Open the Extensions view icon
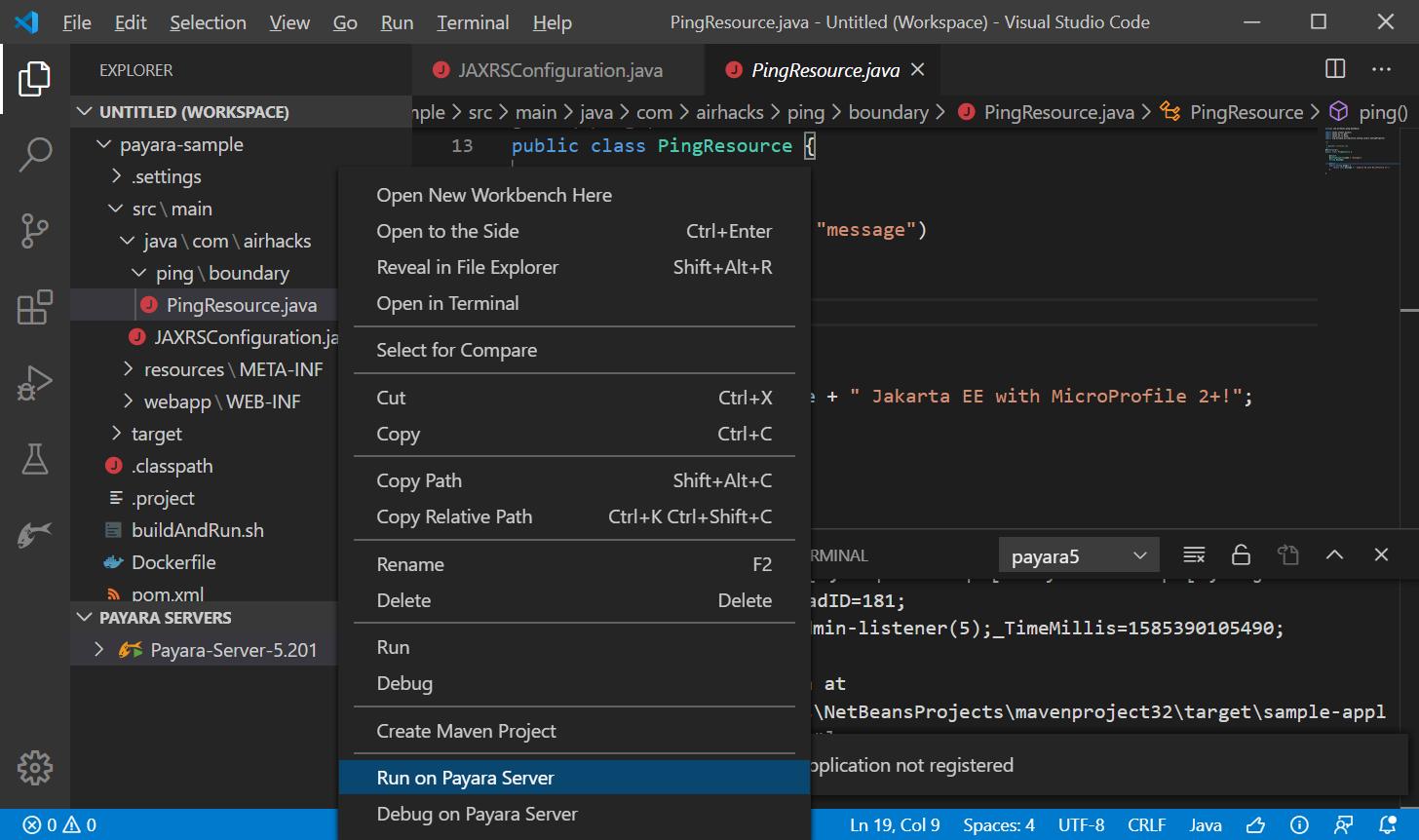 pyautogui.click(x=35, y=307)
